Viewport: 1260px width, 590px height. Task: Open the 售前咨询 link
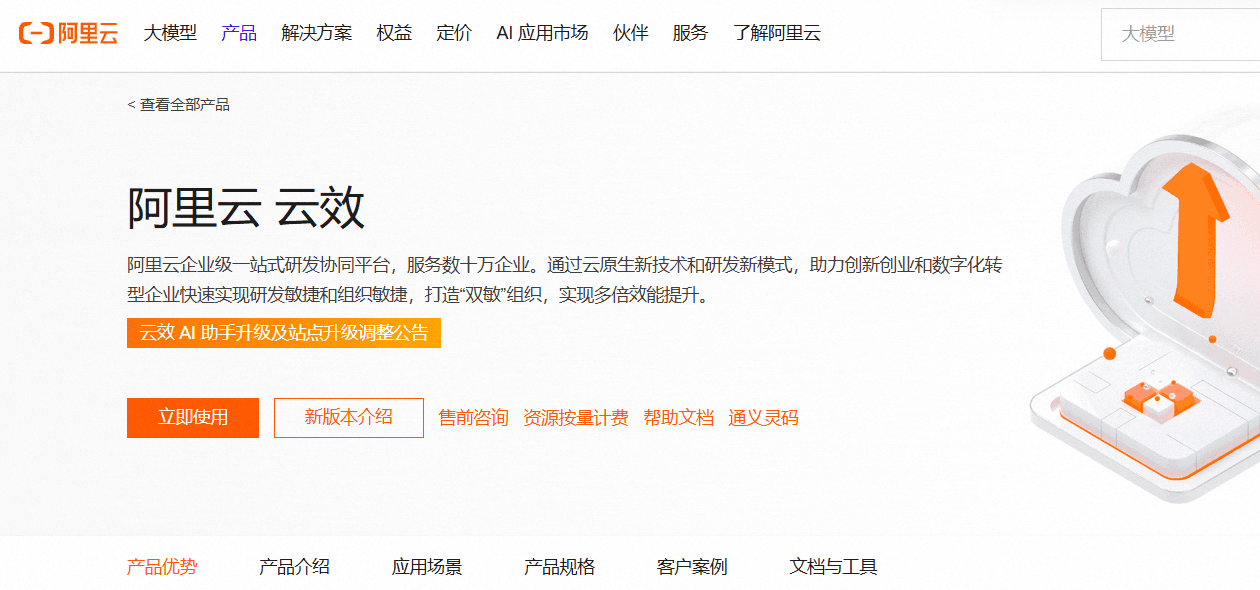pos(474,418)
